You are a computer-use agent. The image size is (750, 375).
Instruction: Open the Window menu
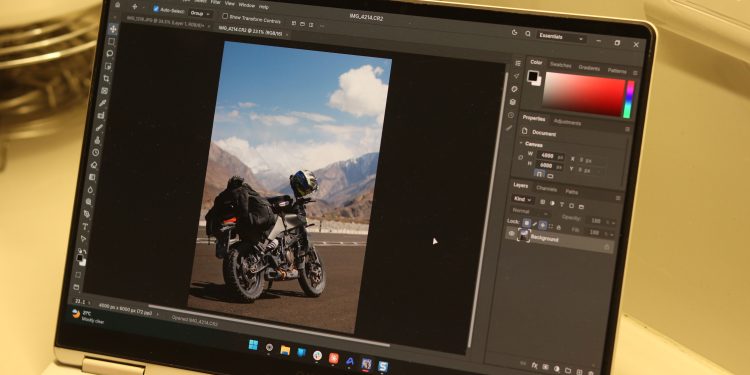coord(247,5)
